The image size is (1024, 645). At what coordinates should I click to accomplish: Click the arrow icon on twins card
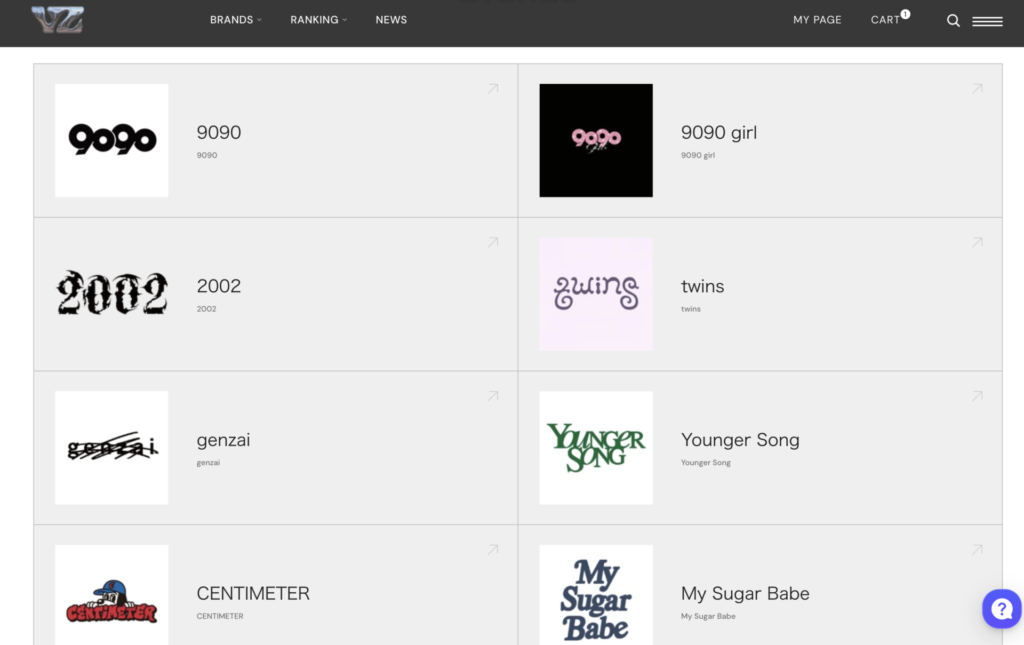click(x=977, y=243)
